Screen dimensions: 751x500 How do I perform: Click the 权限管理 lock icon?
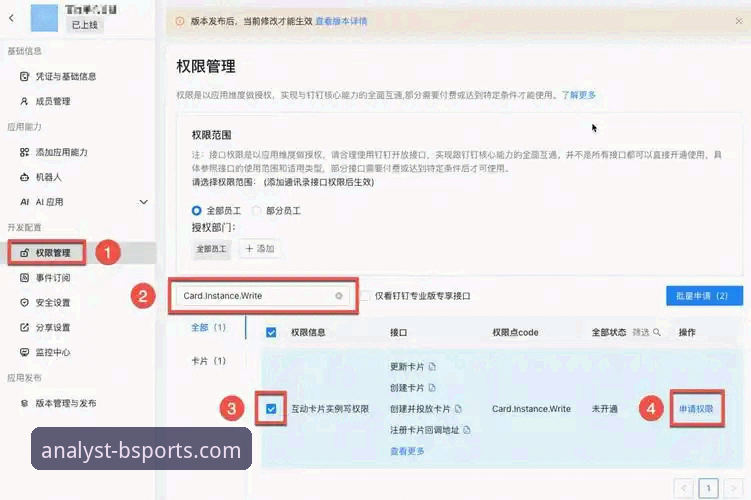[24, 253]
